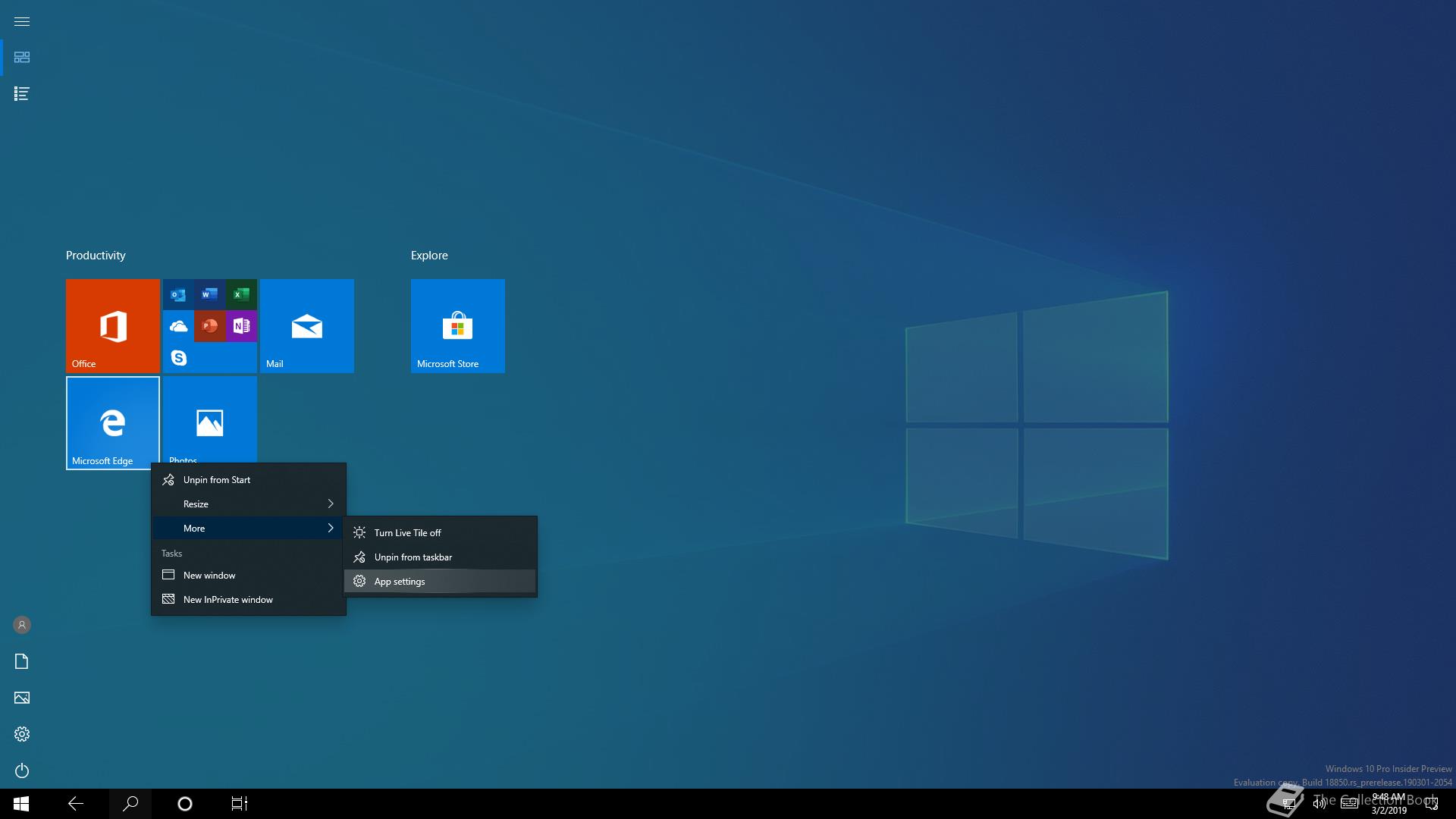Open volume control in system tray
1456x819 pixels.
[1319, 804]
